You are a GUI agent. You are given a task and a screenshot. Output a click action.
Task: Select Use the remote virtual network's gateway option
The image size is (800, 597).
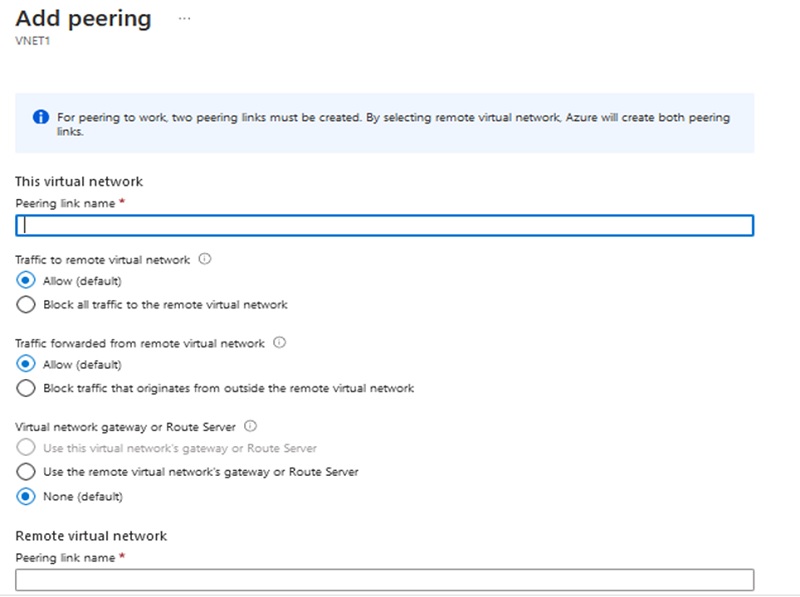26,472
